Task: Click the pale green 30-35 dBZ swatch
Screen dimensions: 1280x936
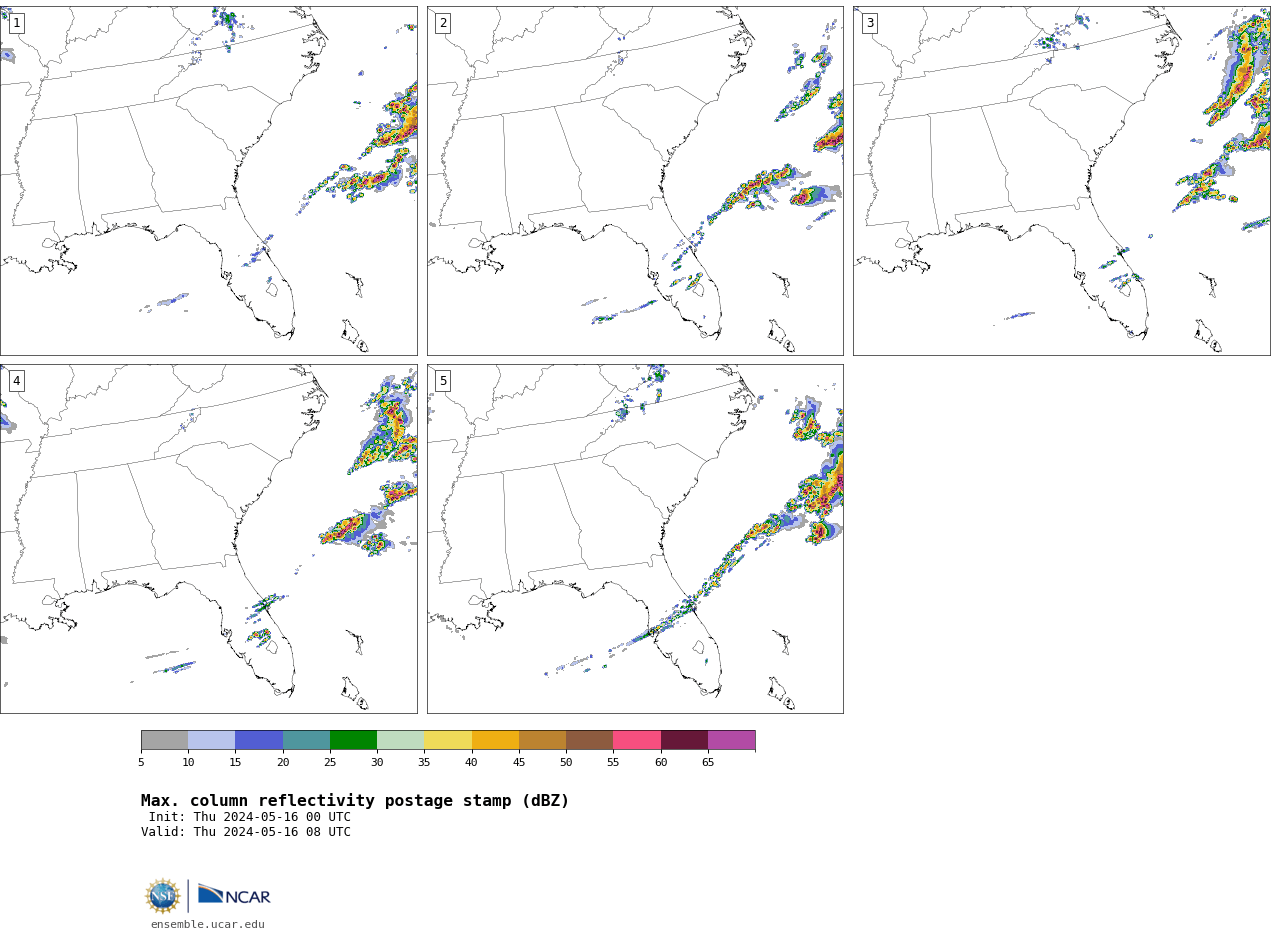Action: tap(400, 740)
